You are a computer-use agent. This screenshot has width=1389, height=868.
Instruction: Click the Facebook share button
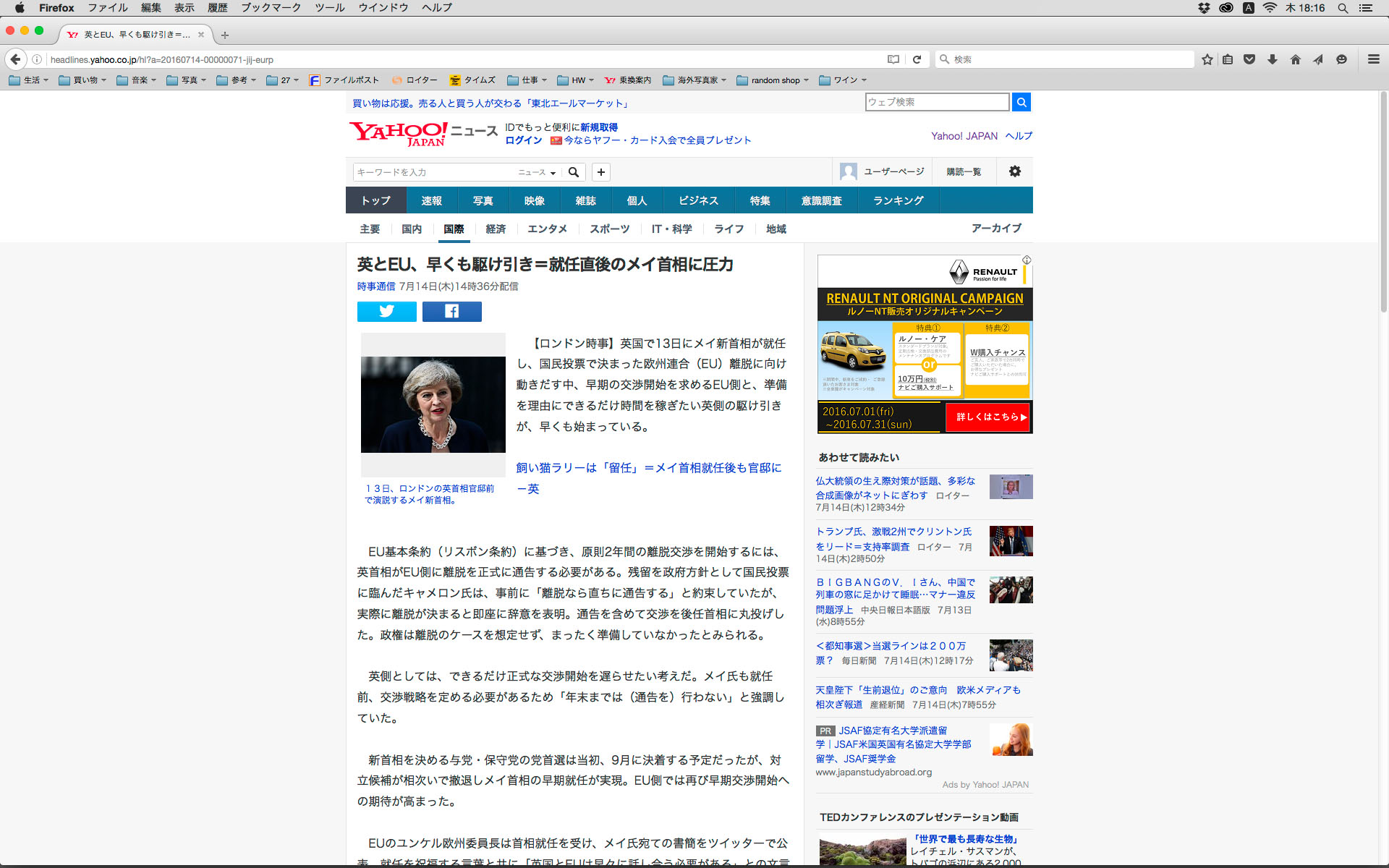(x=451, y=312)
